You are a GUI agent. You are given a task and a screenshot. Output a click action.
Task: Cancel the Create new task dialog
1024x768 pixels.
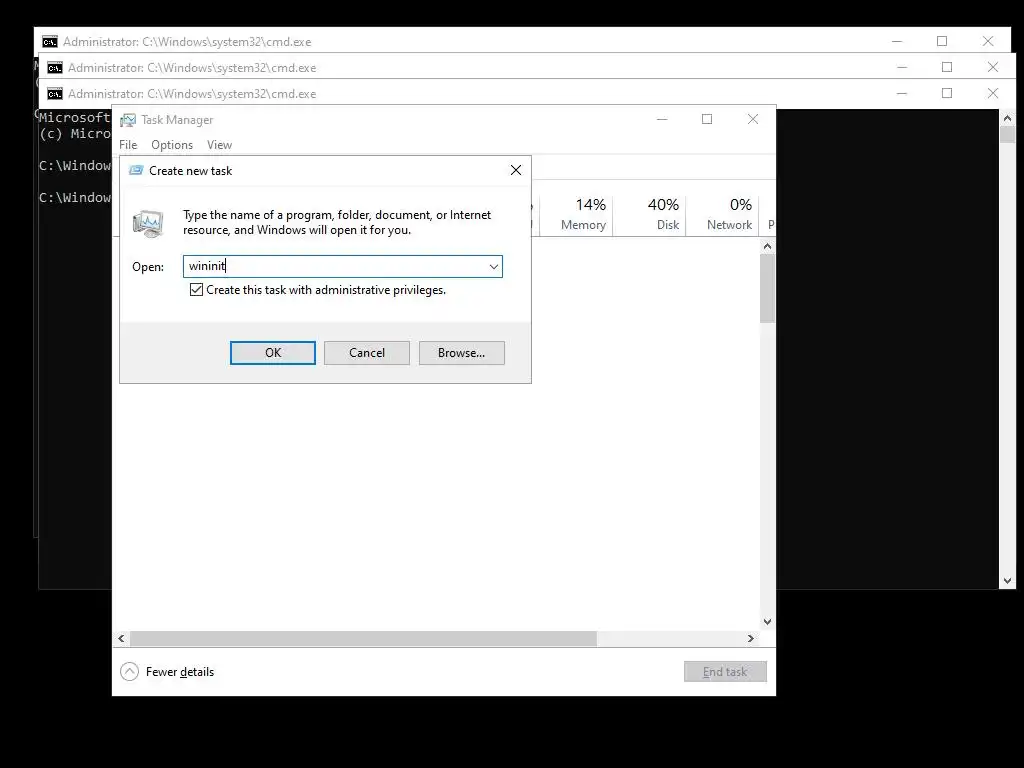366,353
